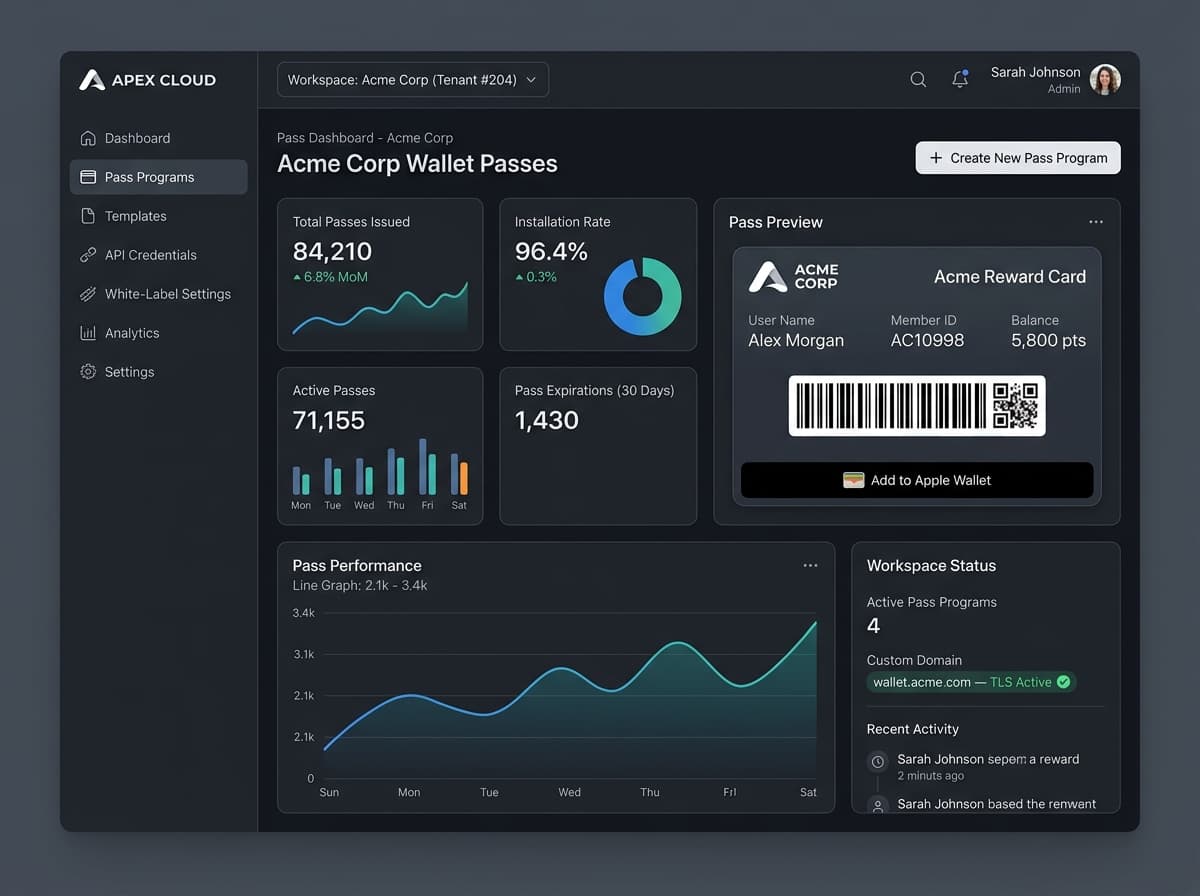Viewport: 1200px width, 896px height.
Task: Open Pass Performance three-dot menu
Action: (810, 565)
